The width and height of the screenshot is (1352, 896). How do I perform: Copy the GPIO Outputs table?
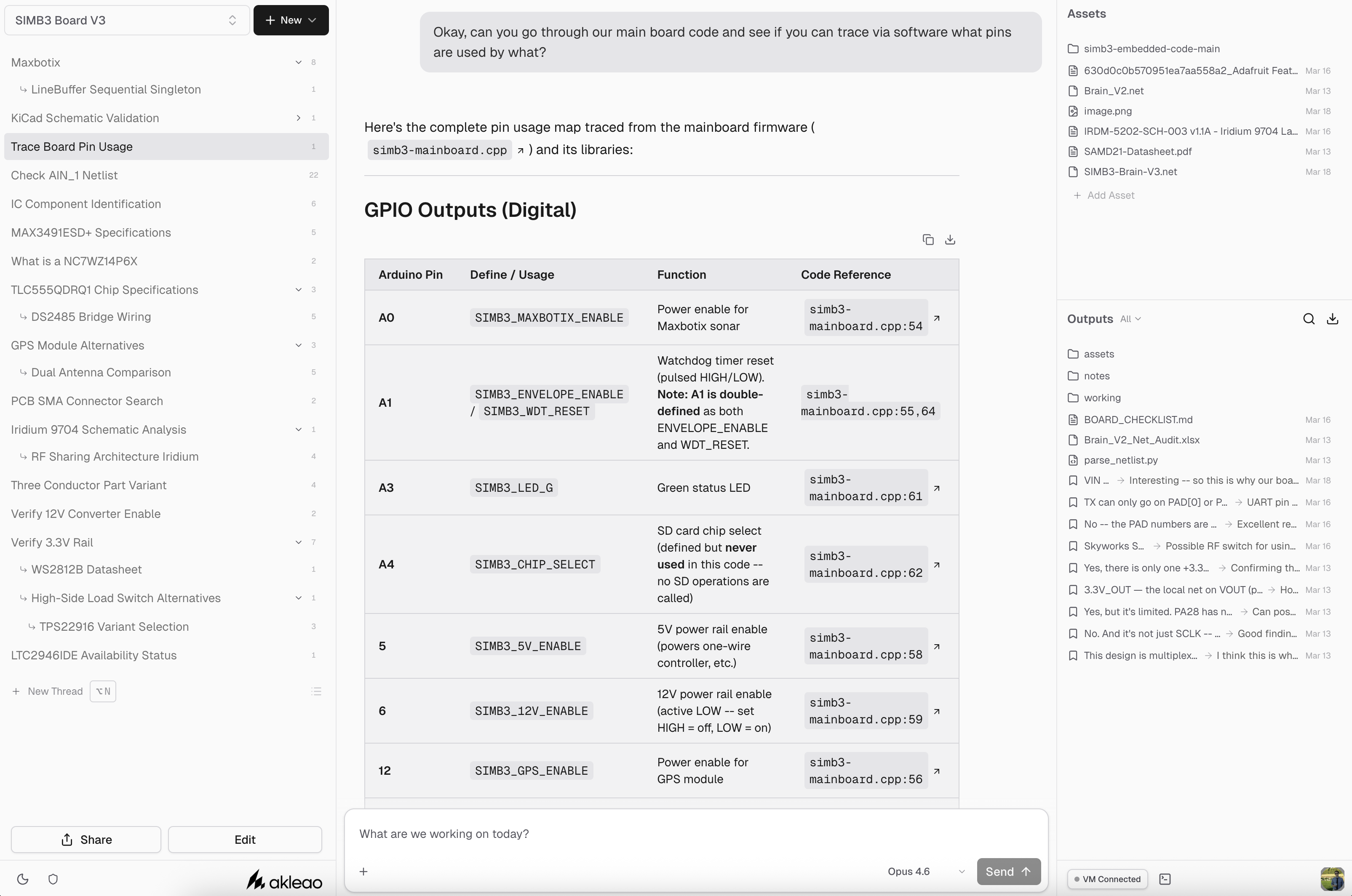click(x=928, y=240)
